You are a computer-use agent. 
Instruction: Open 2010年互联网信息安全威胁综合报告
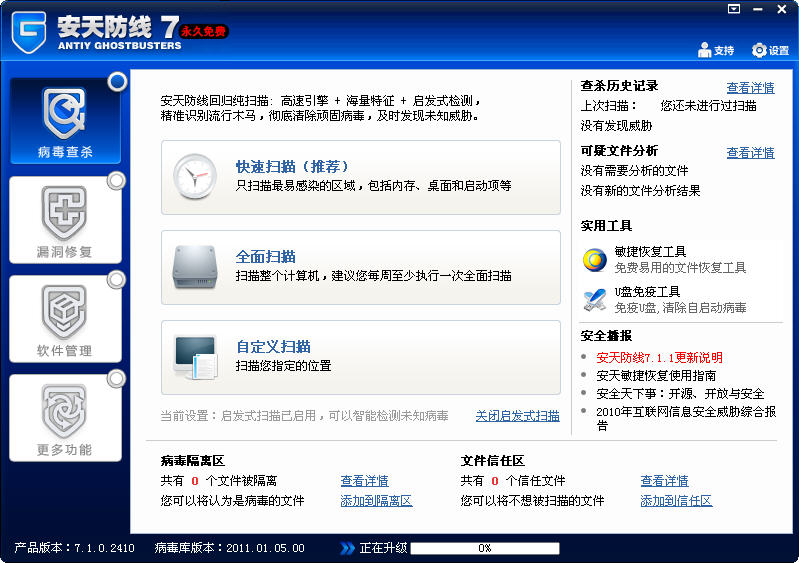click(x=686, y=418)
